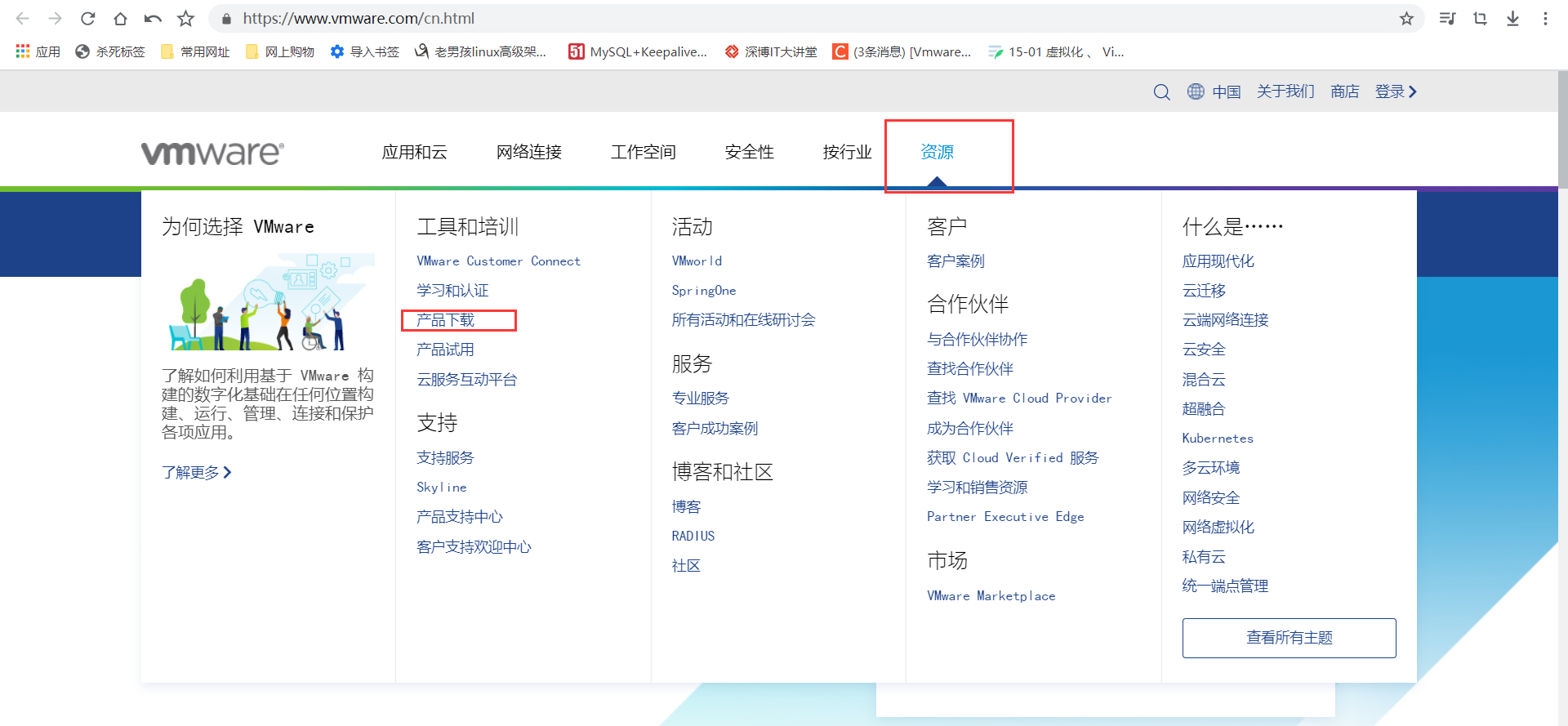Click the VMware site search magnifier icon
1568x726 pixels.
tap(1161, 91)
